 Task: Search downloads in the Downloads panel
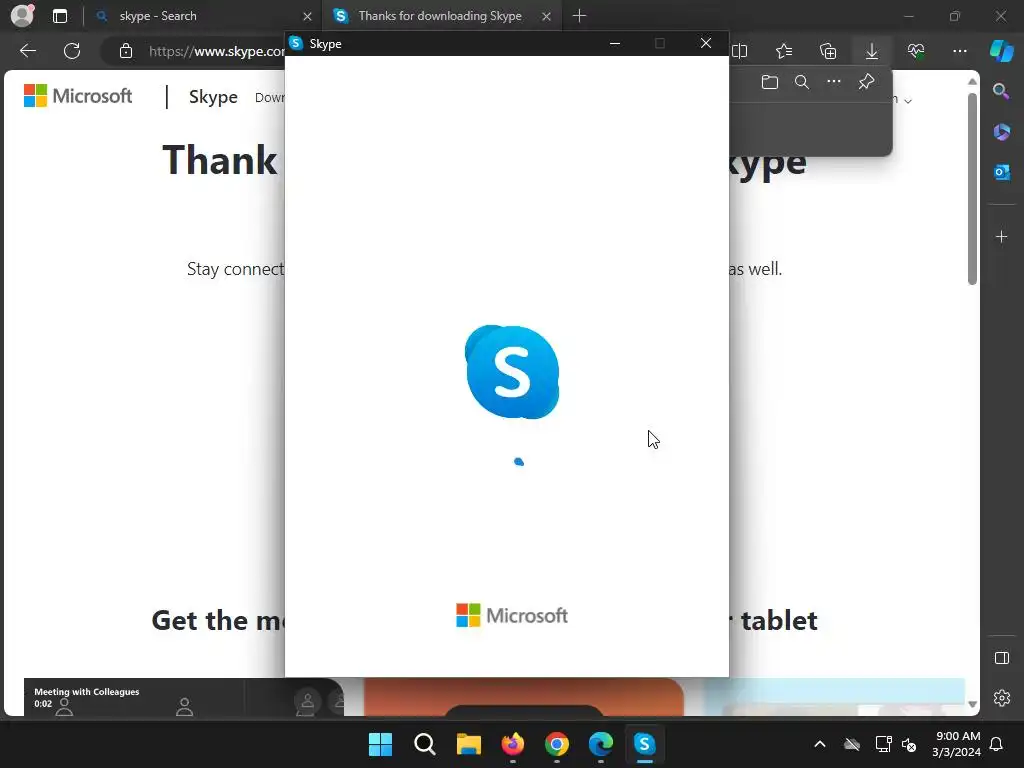tap(802, 82)
